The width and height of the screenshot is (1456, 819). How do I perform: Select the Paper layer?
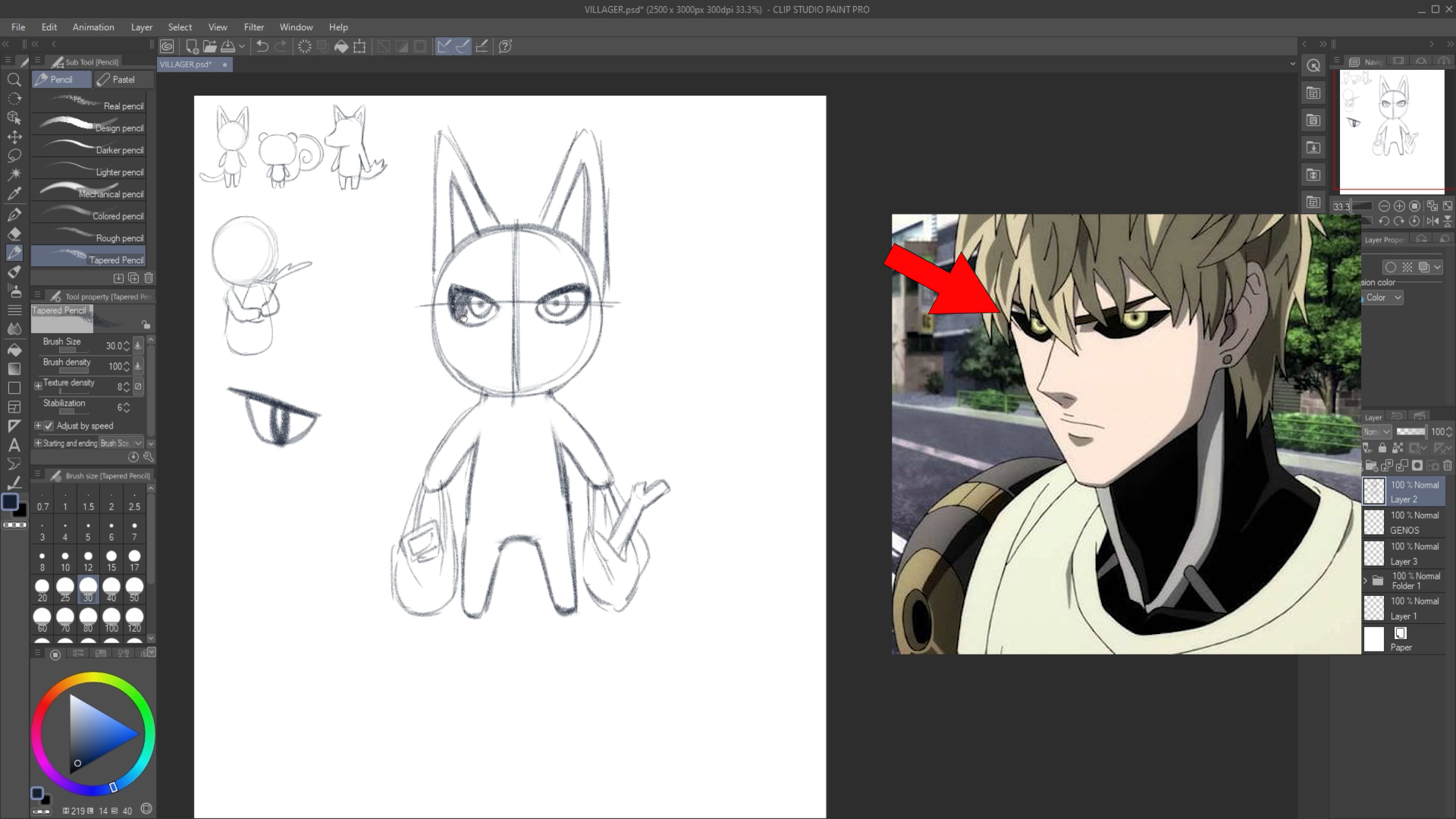point(1404,639)
